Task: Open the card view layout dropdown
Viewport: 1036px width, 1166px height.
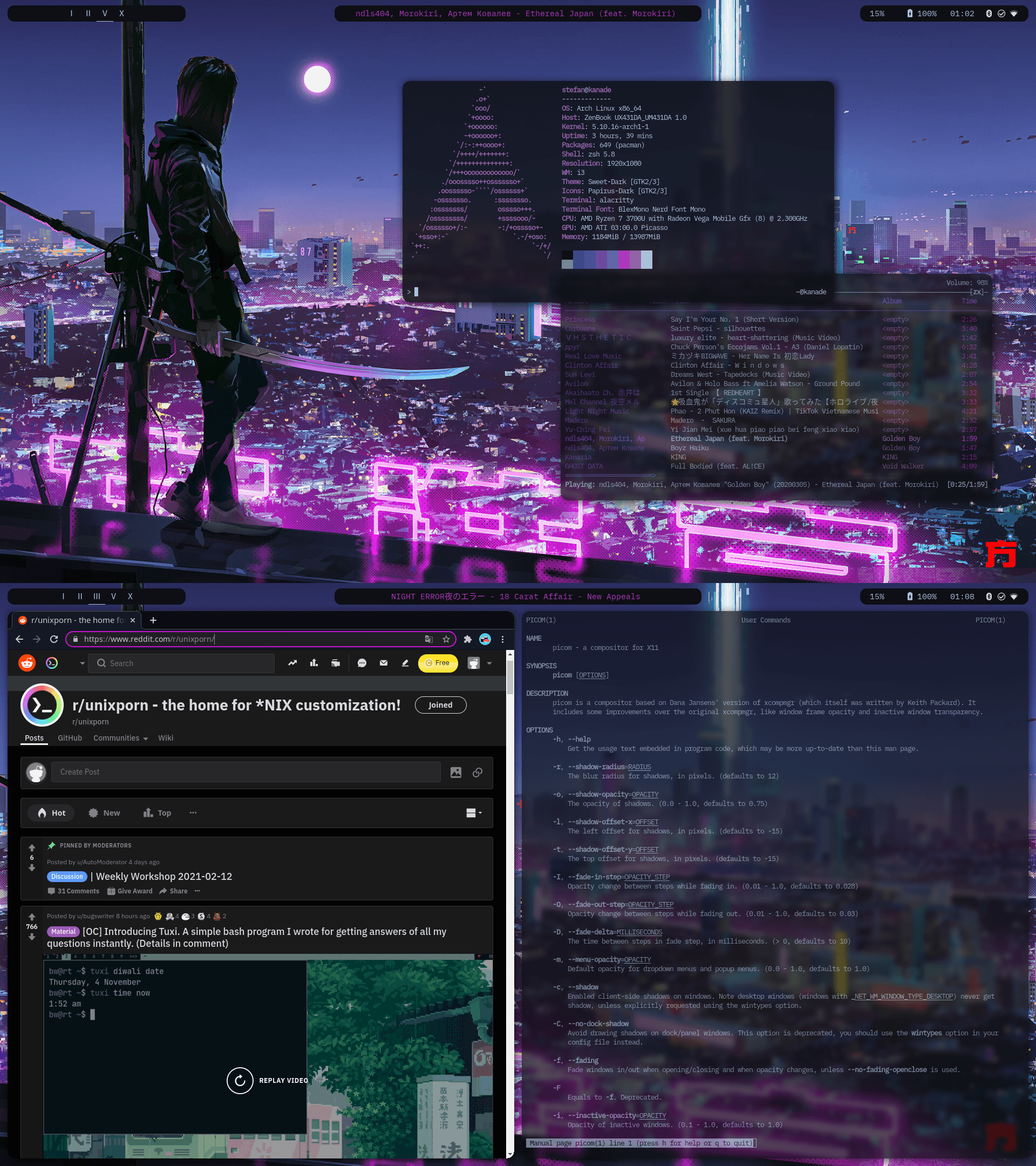Action: click(474, 813)
